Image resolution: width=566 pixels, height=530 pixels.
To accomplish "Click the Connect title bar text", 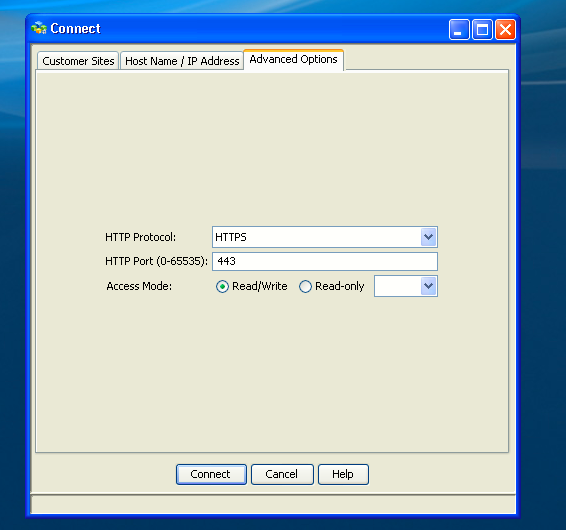I will tap(75, 29).
